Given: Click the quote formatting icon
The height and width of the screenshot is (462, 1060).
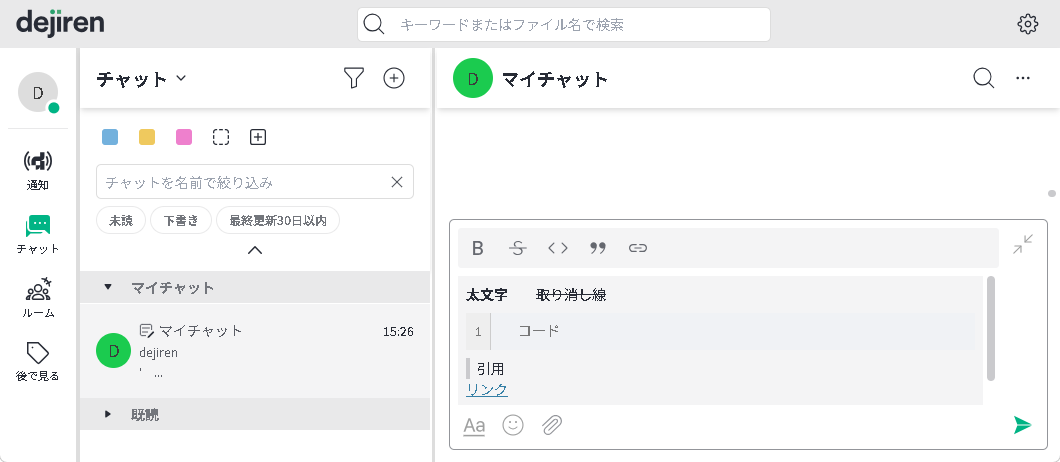Looking at the screenshot, I should pyautogui.click(x=598, y=248).
